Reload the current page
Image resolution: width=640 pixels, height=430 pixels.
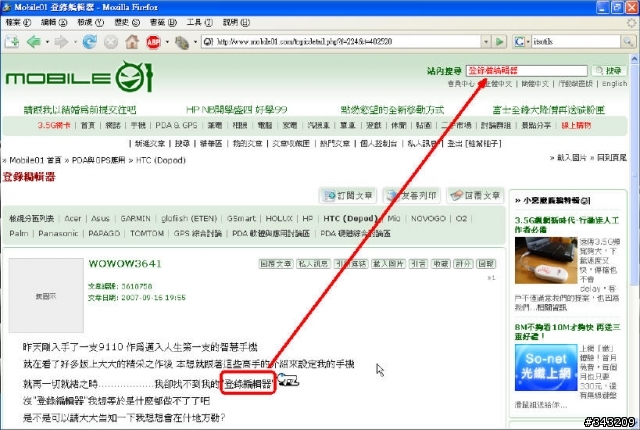pos(89,42)
